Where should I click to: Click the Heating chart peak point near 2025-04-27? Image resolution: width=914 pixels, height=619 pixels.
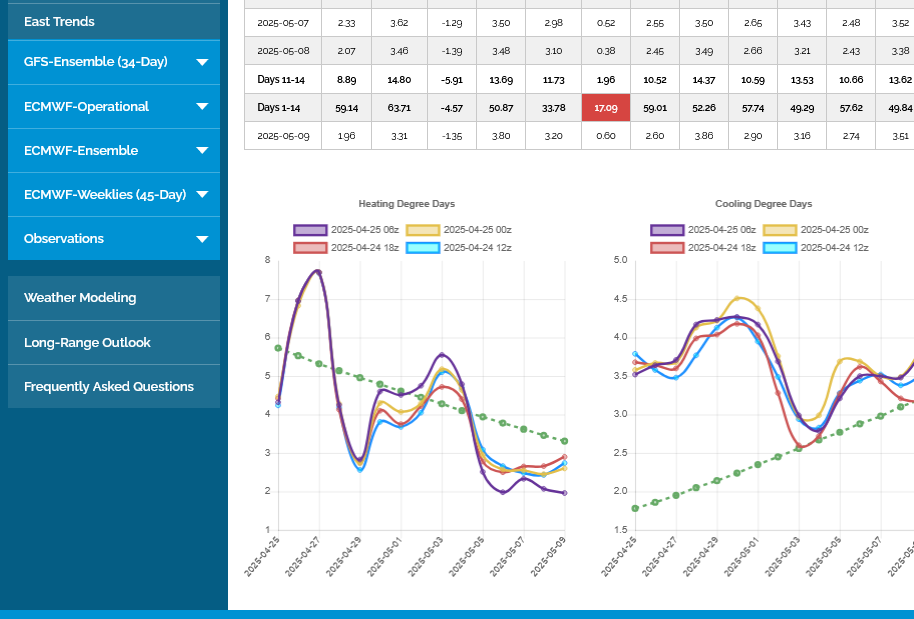318,271
